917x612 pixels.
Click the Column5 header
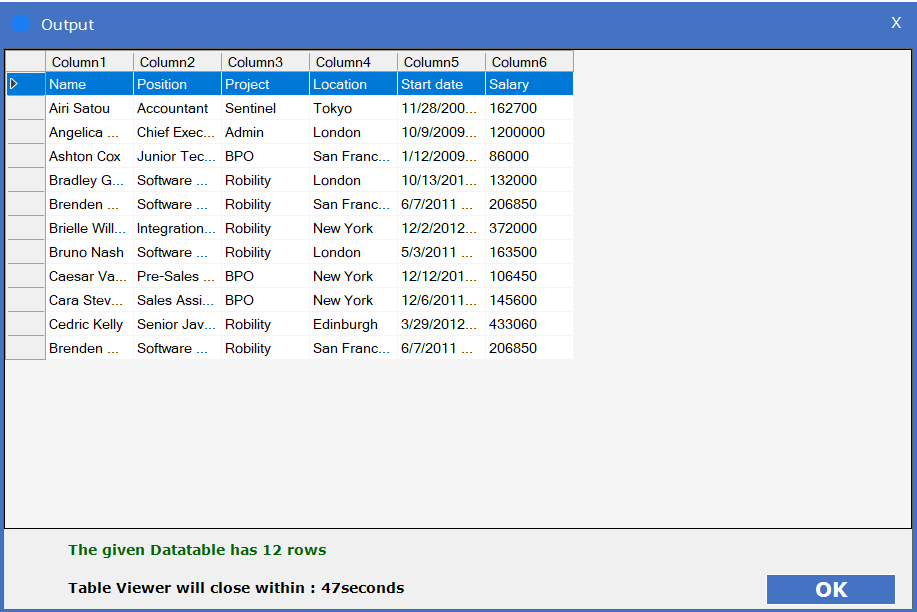pyautogui.click(x=441, y=62)
